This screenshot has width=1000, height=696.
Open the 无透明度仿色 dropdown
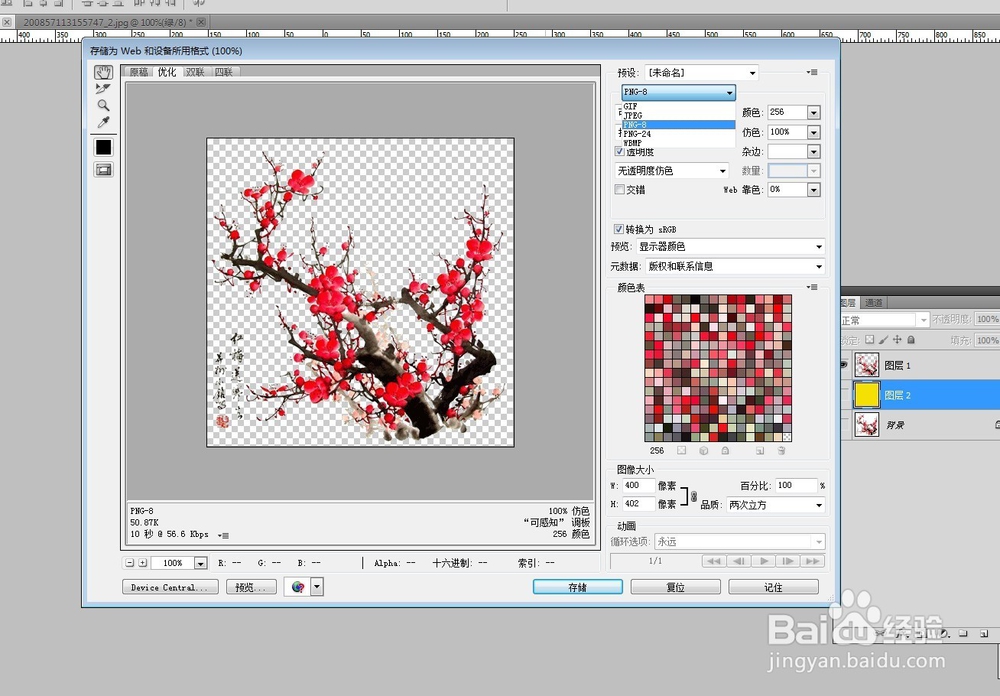672,171
